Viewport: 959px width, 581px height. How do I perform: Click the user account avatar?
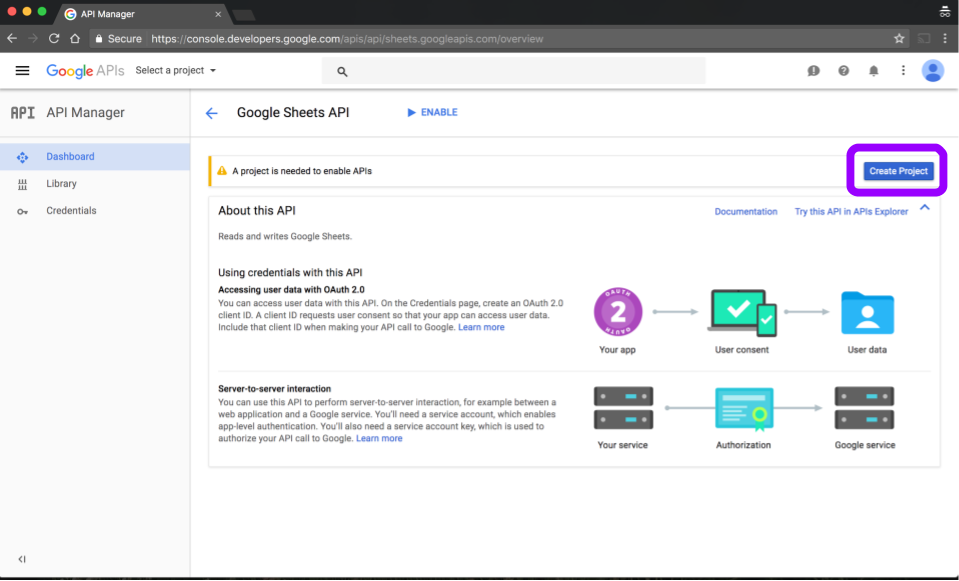(932, 71)
